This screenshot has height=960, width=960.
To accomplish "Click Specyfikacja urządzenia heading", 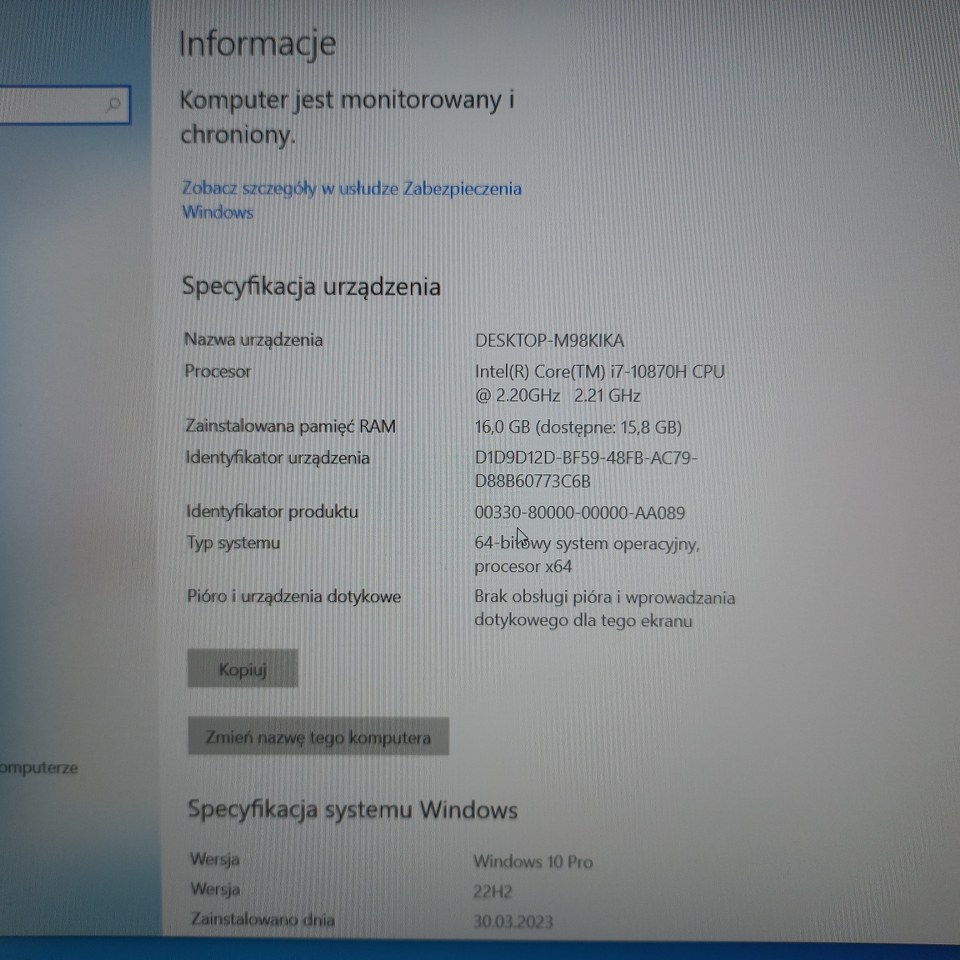I will tap(311, 287).
